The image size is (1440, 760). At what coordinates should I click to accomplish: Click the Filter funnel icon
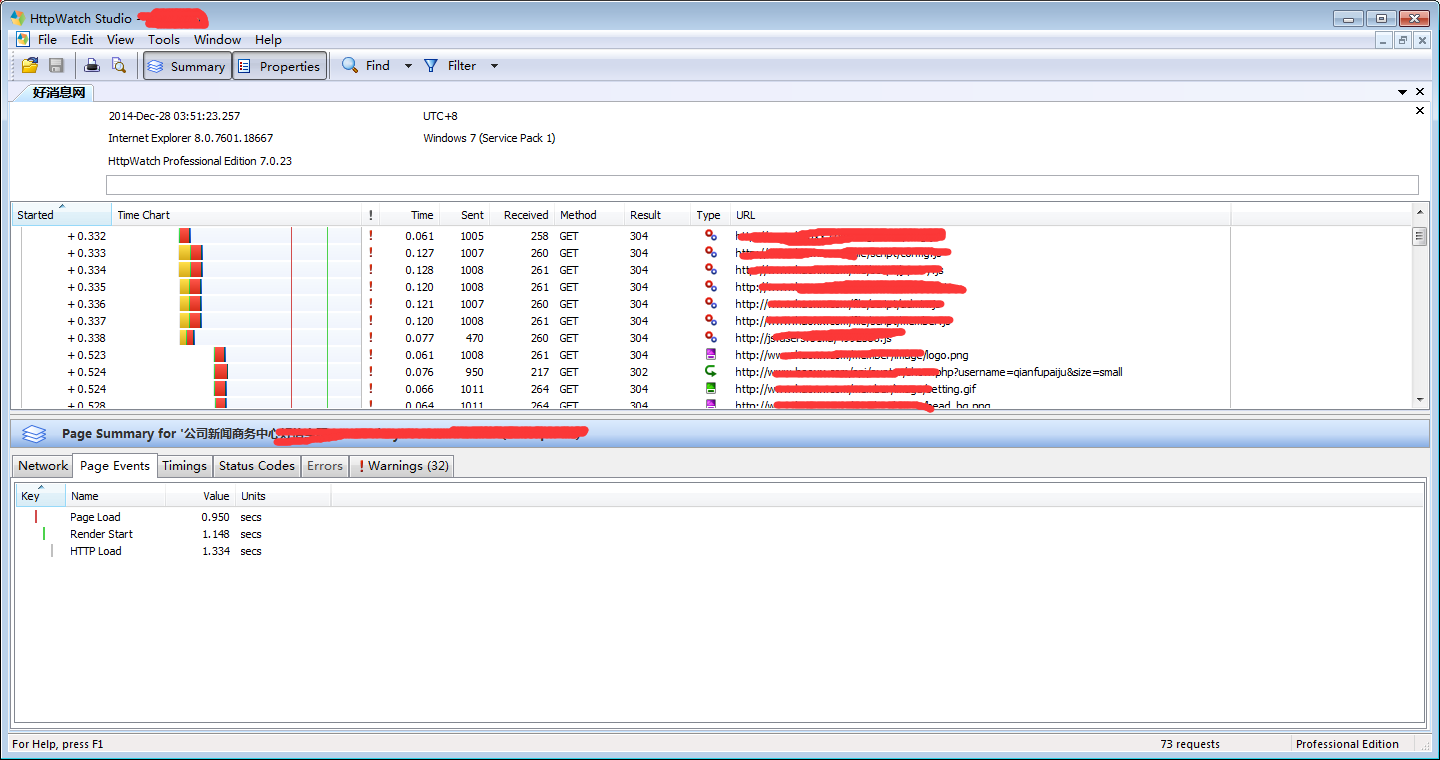431,66
